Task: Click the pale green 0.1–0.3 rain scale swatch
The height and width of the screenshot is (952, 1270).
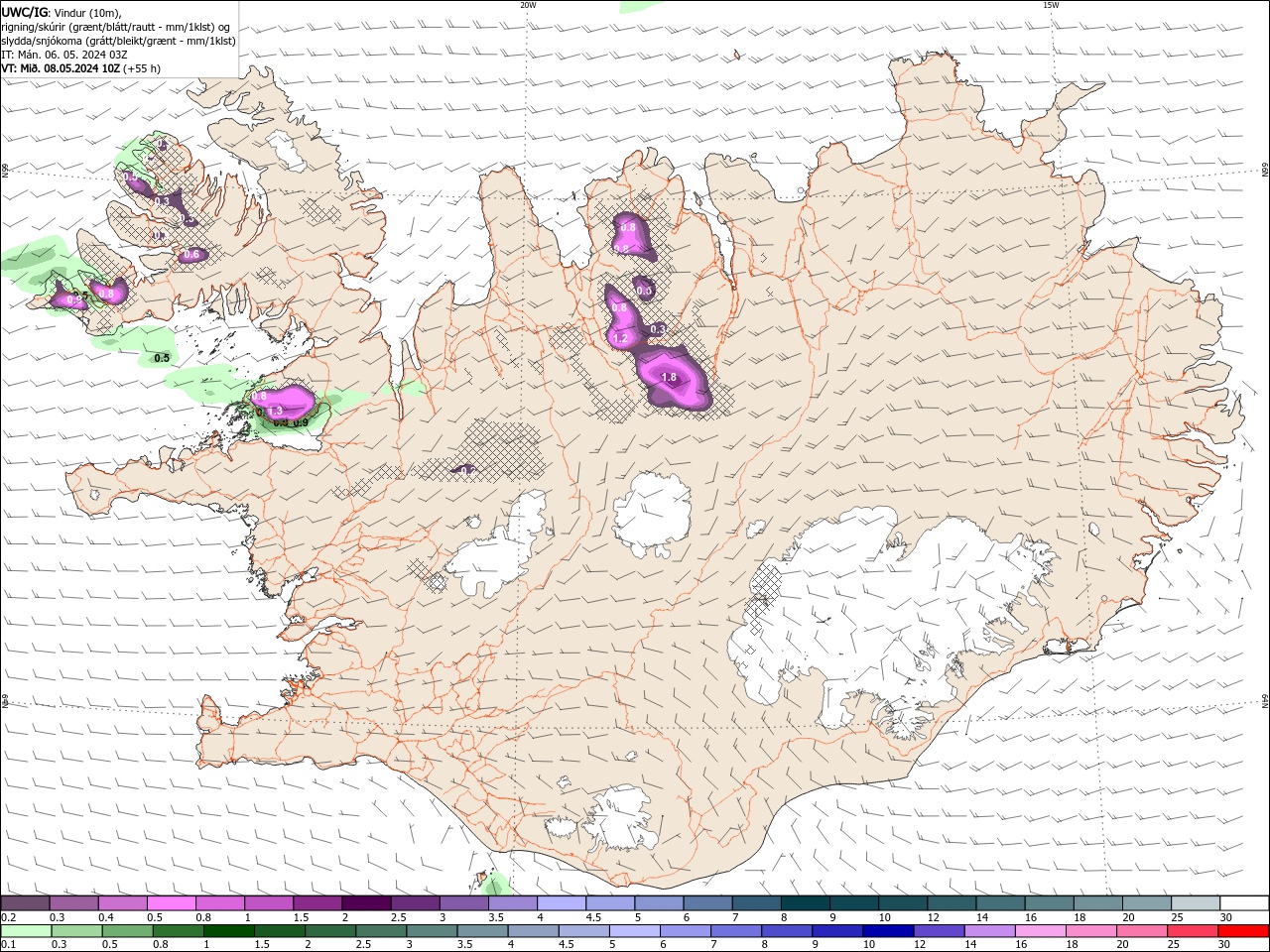Action: (x=25, y=931)
